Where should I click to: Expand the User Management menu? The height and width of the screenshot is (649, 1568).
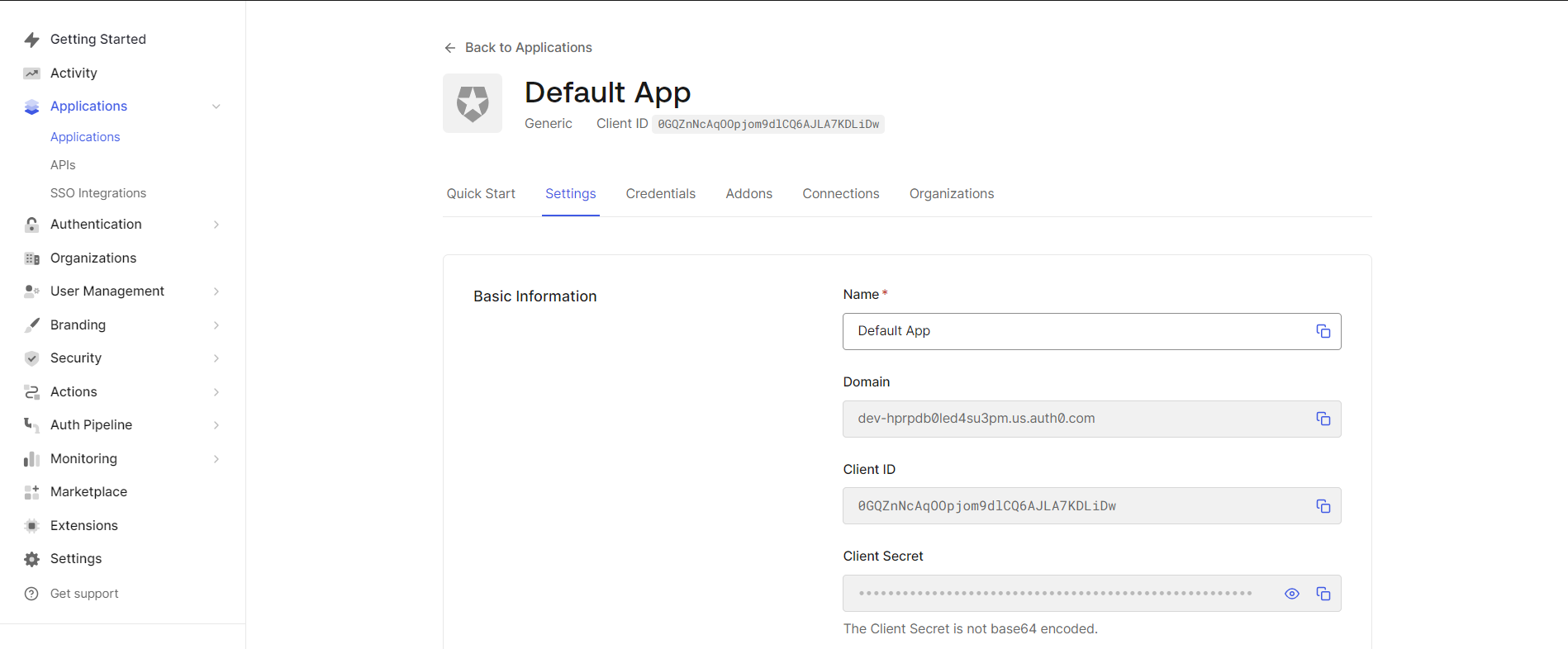216,291
